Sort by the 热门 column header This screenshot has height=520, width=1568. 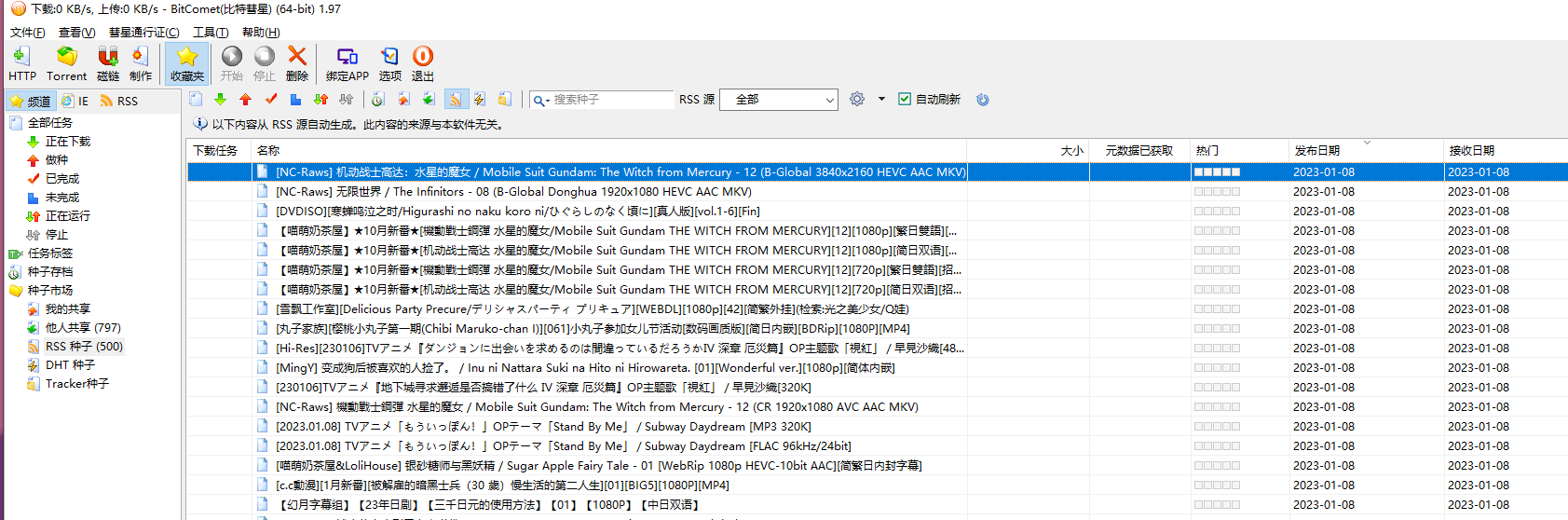pos(1239,150)
